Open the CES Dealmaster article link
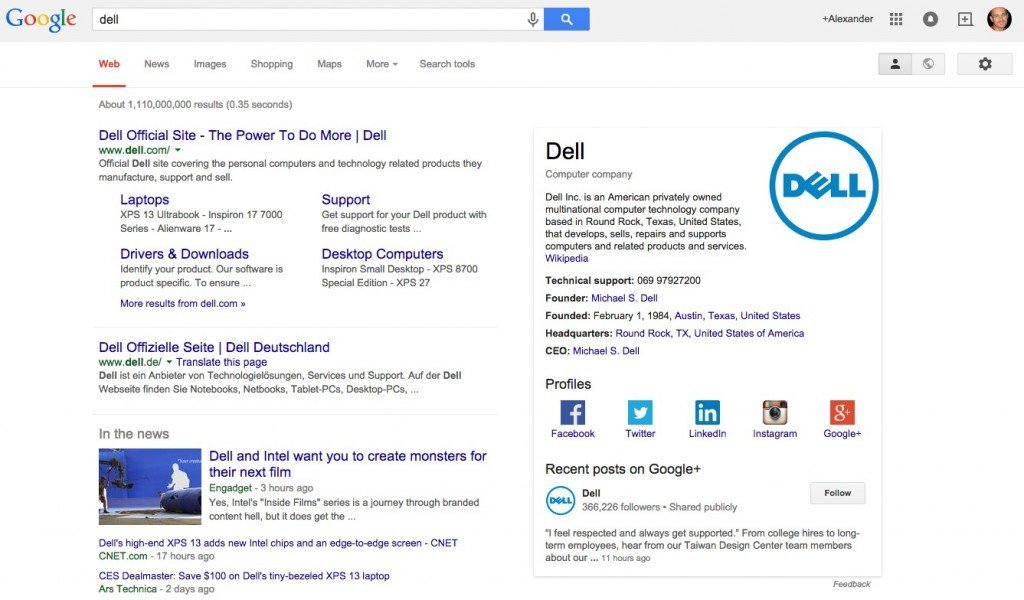This screenshot has height=600, width=1024. click(x=244, y=576)
